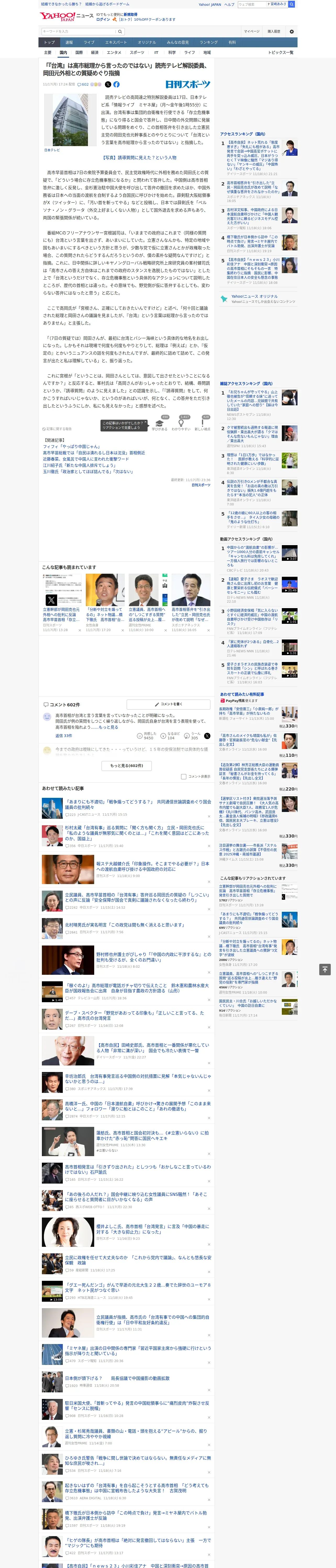This screenshot has height=1568, width=336.
Task: Select the エキスパート tab
Action: (116, 42)
